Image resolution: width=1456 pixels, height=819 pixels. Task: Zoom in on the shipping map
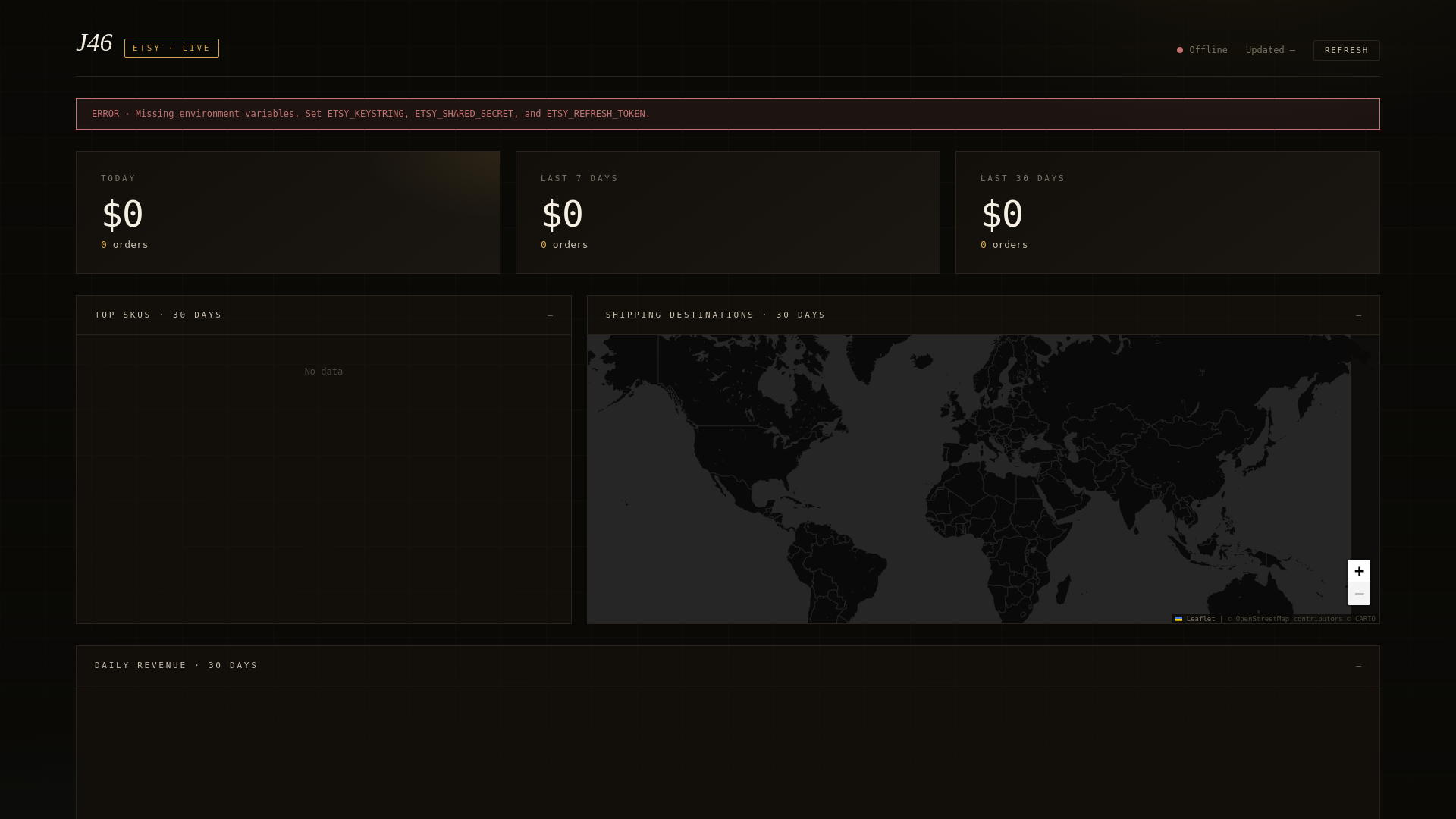pyautogui.click(x=1359, y=571)
